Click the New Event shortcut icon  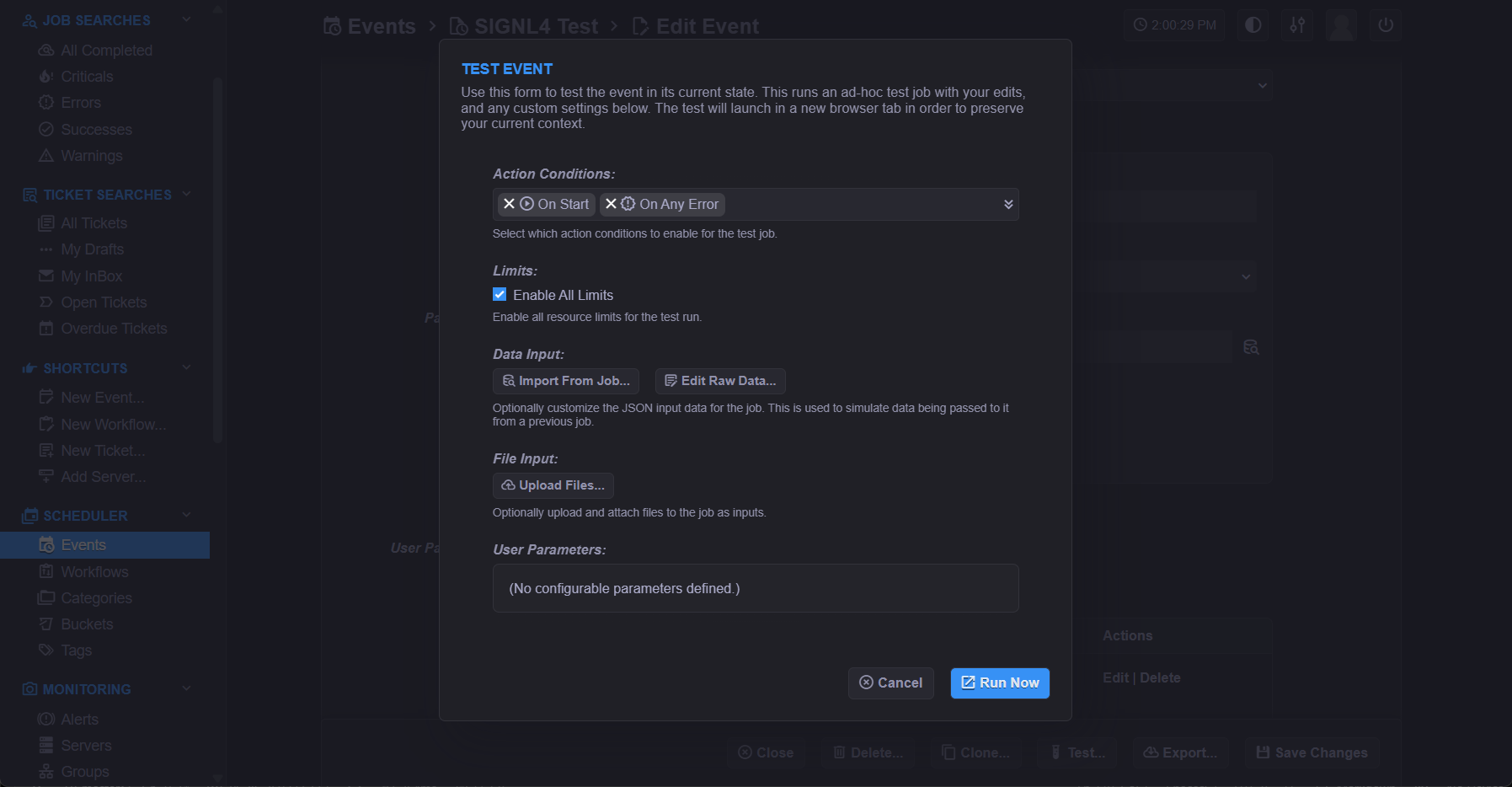point(46,398)
